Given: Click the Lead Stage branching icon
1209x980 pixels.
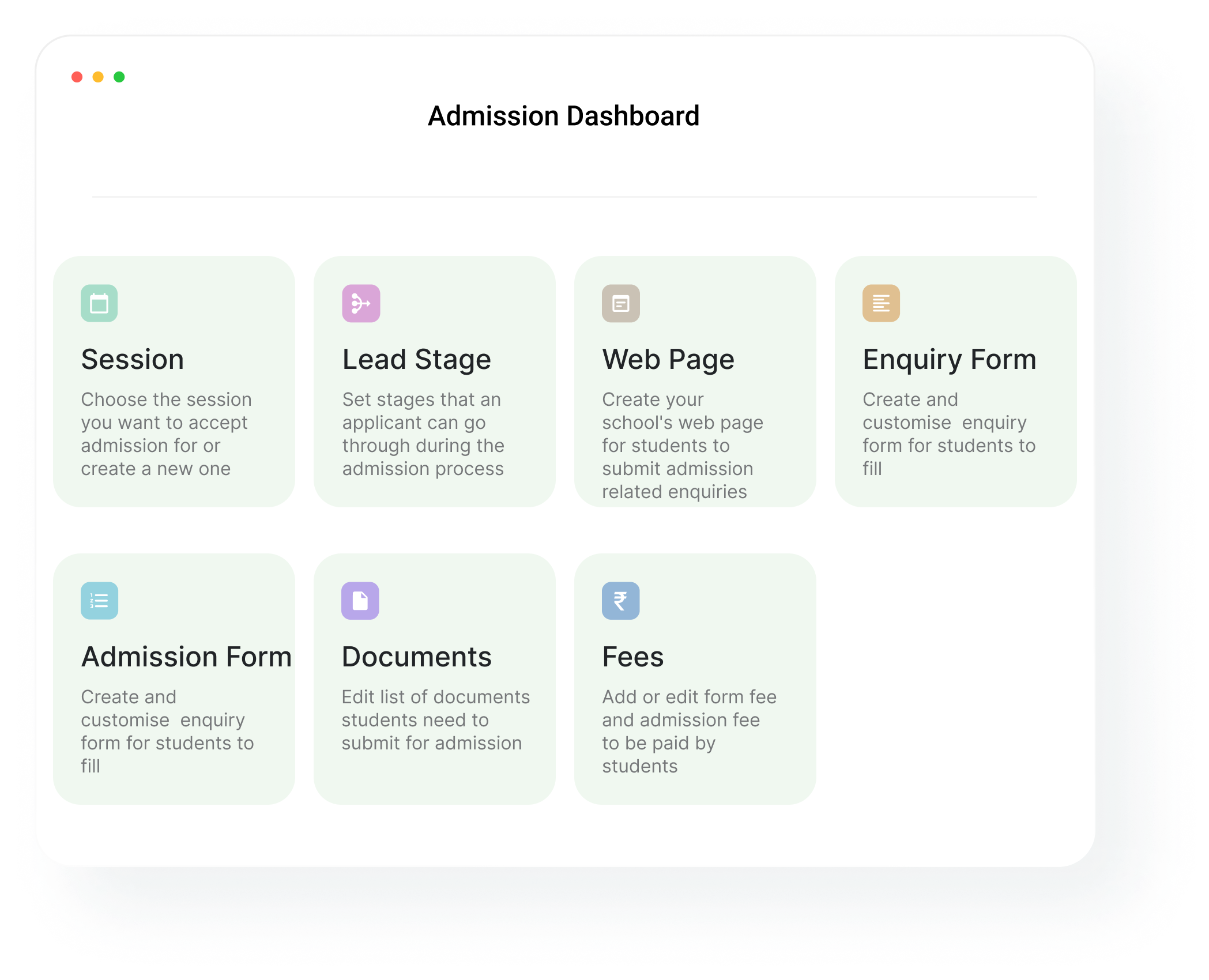Looking at the screenshot, I should [x=361, y=303].
